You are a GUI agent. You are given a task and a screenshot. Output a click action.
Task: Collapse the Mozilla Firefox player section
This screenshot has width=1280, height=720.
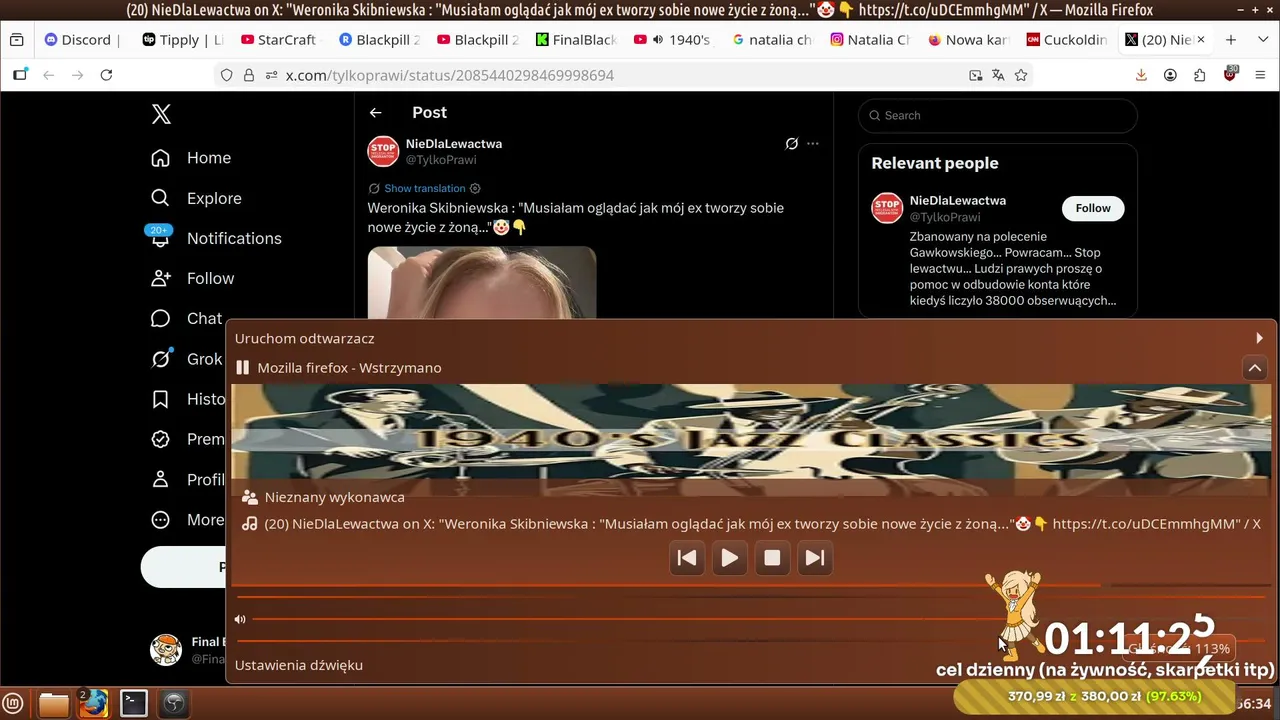pos(1255,368)
